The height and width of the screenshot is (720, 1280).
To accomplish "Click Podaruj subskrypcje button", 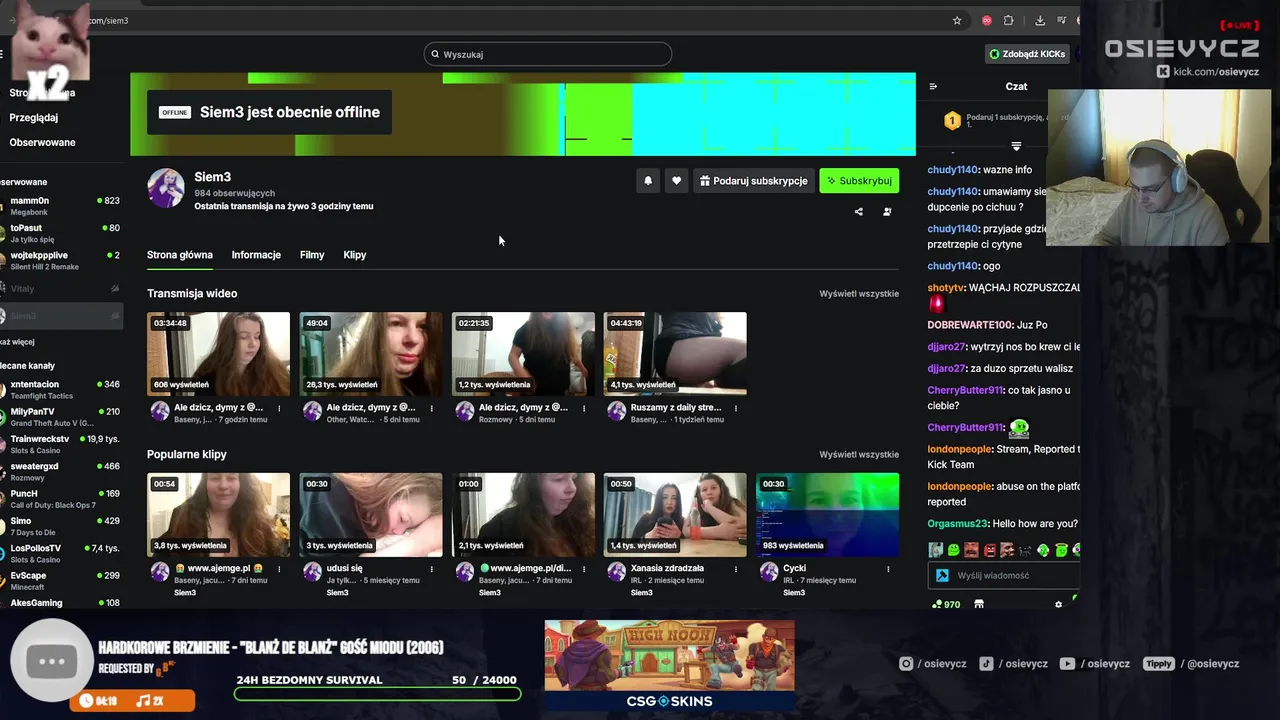I will click(x=753, y=181).
